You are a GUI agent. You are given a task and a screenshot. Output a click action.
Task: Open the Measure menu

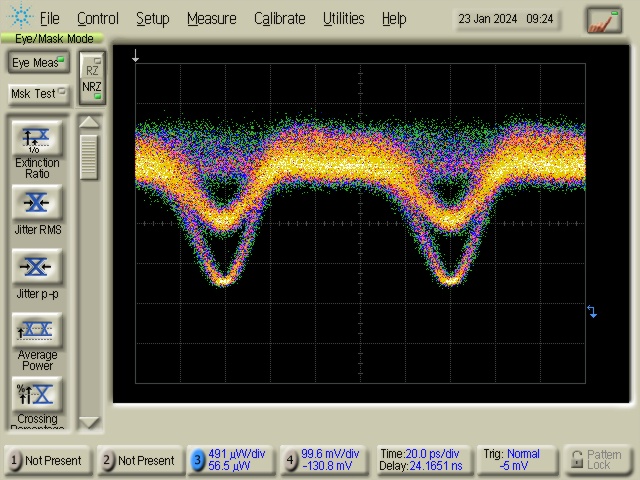211,18
